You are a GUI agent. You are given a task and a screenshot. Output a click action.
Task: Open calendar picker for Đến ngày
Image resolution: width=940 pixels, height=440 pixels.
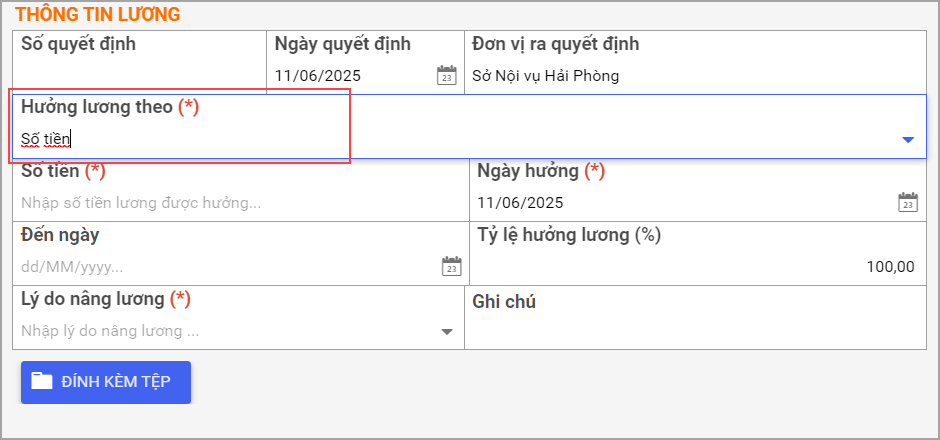451,266
